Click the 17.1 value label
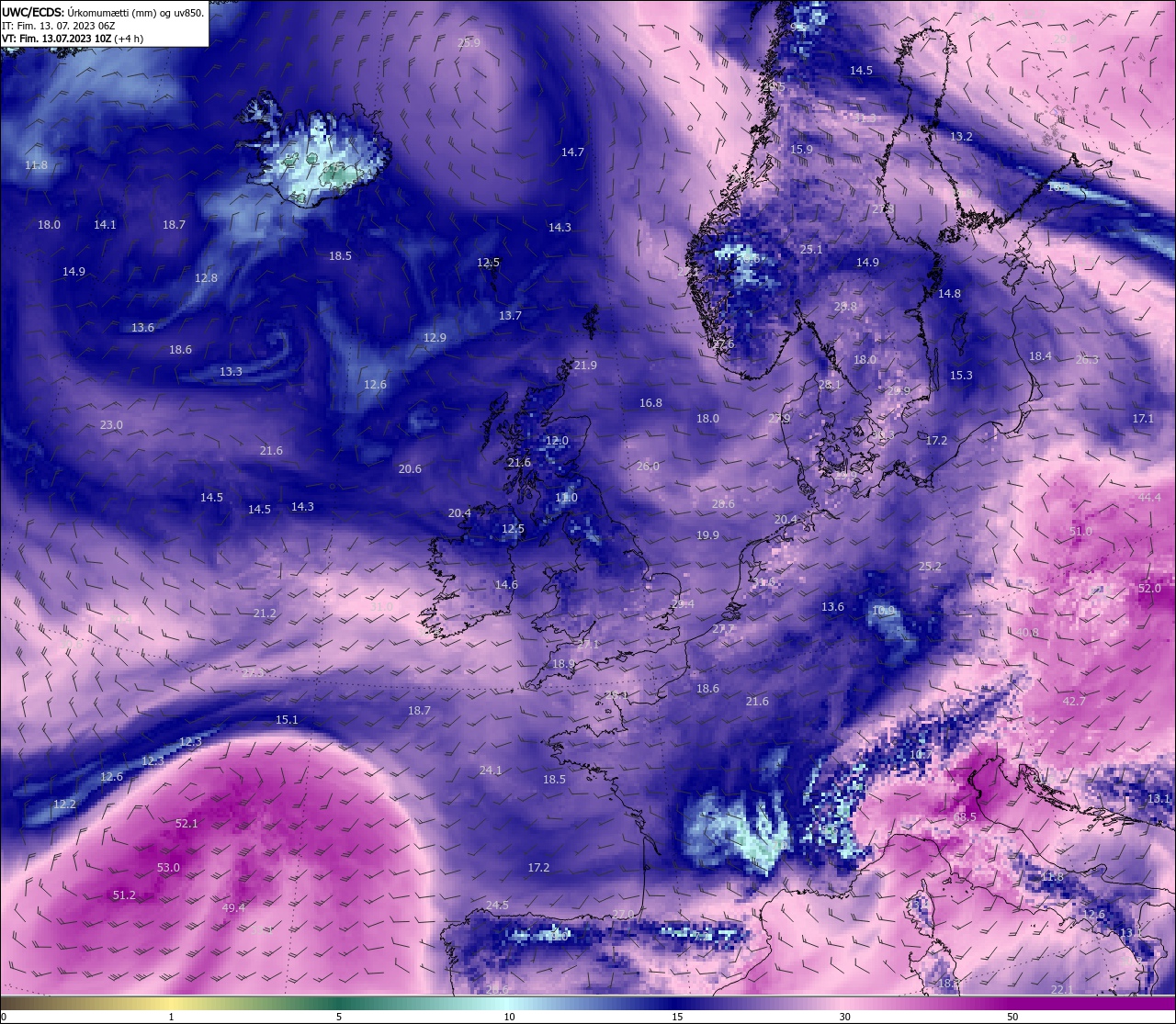The width and height of the screenshot is (1176, 1024). (1143, 418)
